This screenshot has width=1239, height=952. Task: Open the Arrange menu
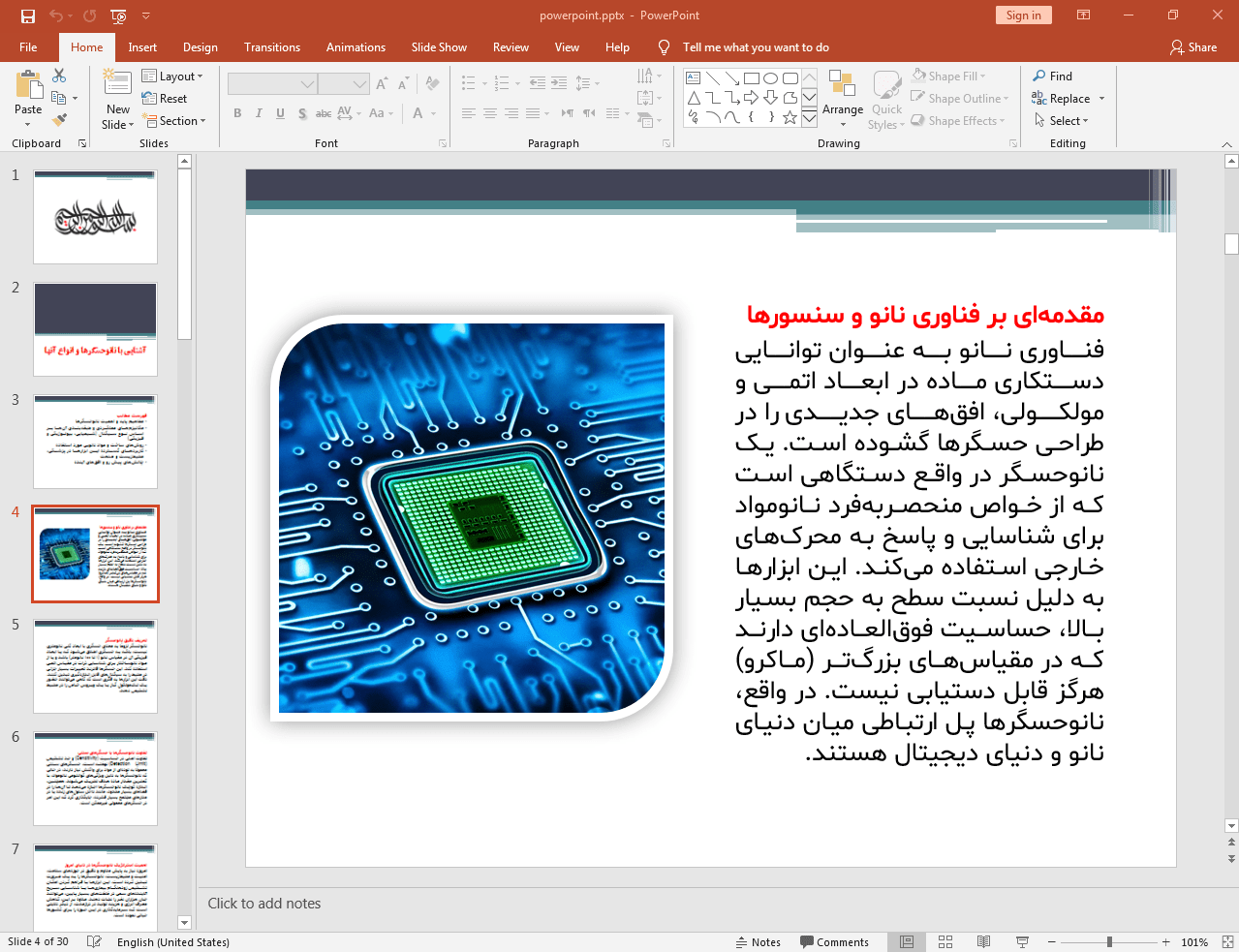click(x=843, y=99)
